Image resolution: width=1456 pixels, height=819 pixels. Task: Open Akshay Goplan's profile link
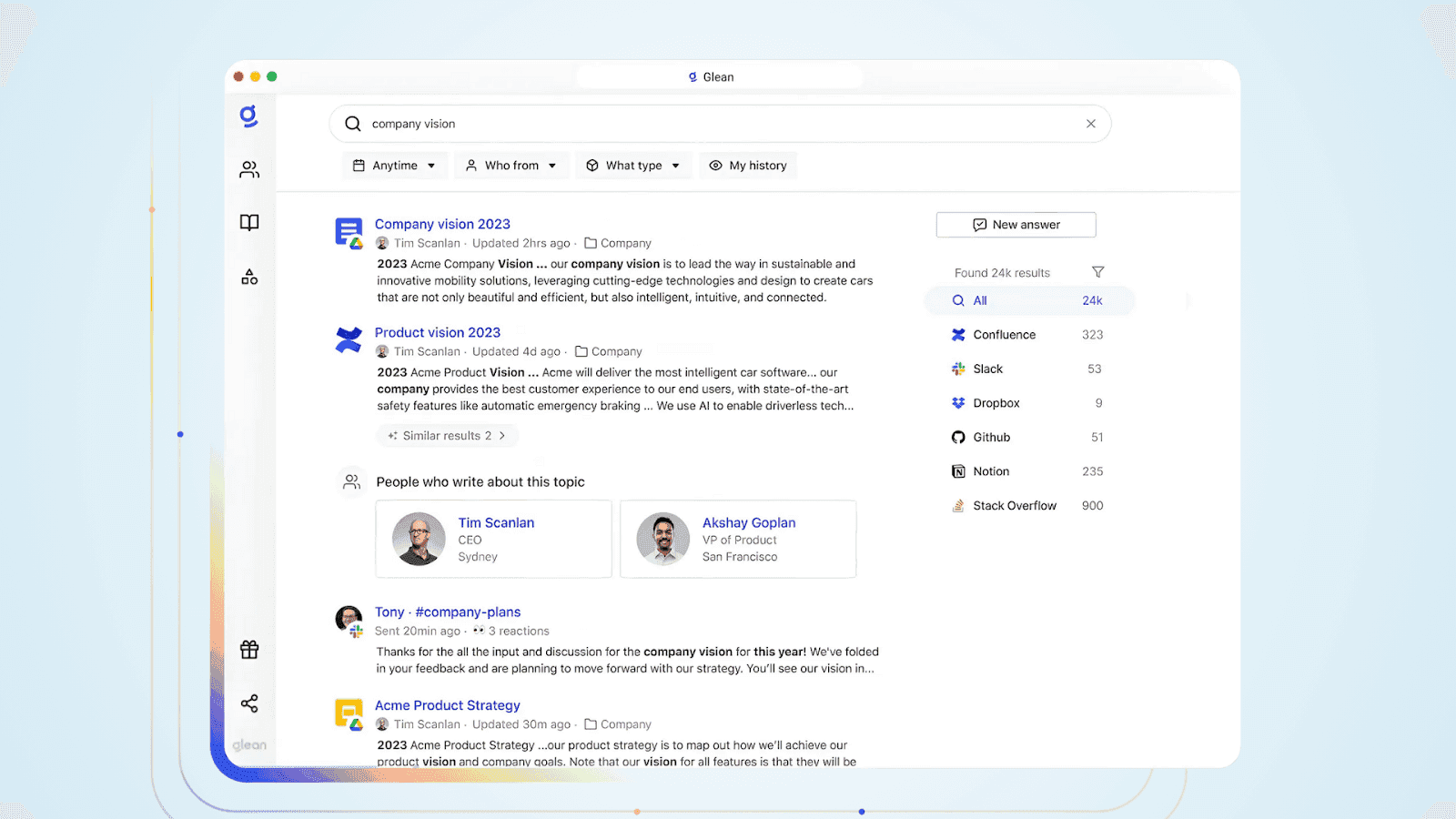coord(749,522)
